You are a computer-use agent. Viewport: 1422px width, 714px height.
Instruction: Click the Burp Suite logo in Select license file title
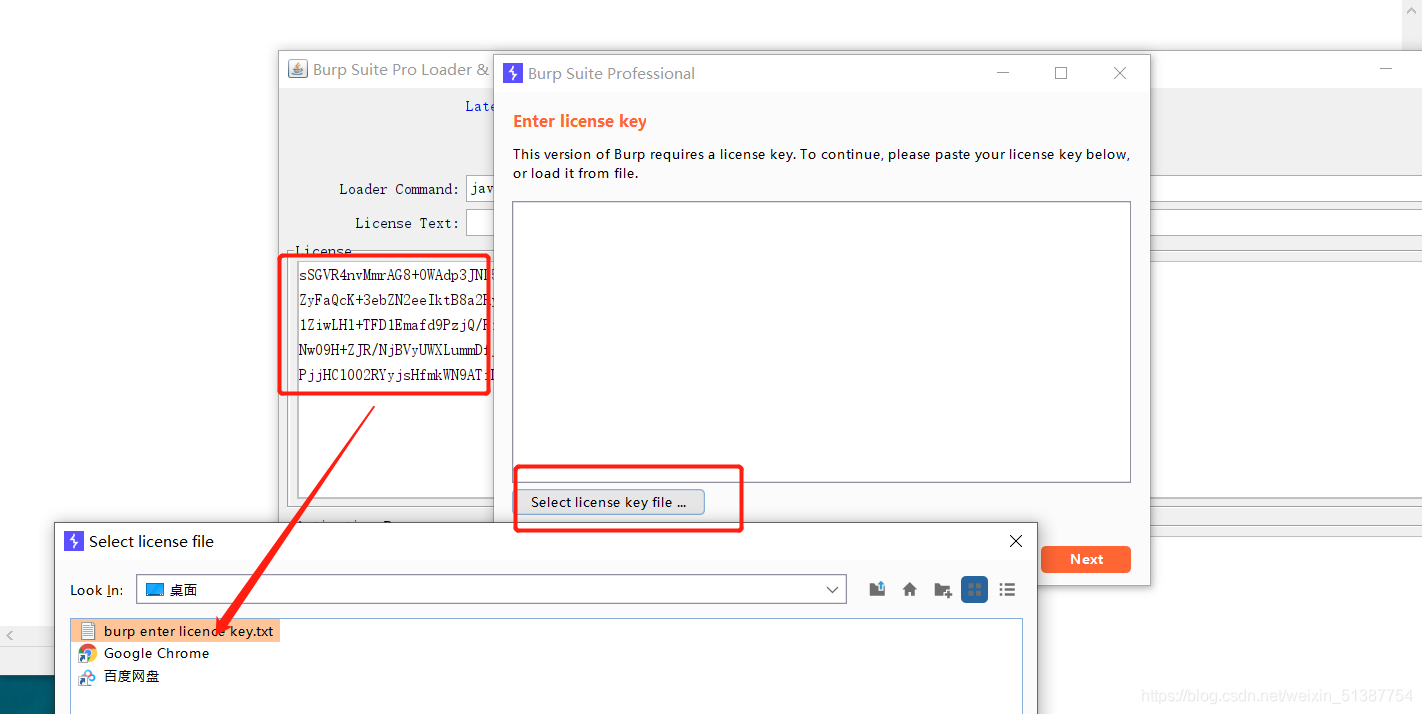coord(73,541)
